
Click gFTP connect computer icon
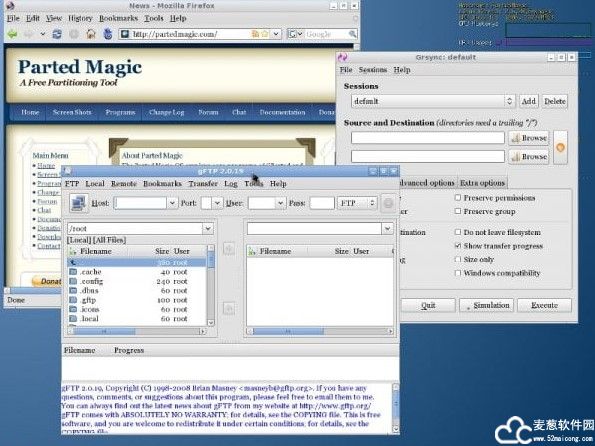click(79, 203)
